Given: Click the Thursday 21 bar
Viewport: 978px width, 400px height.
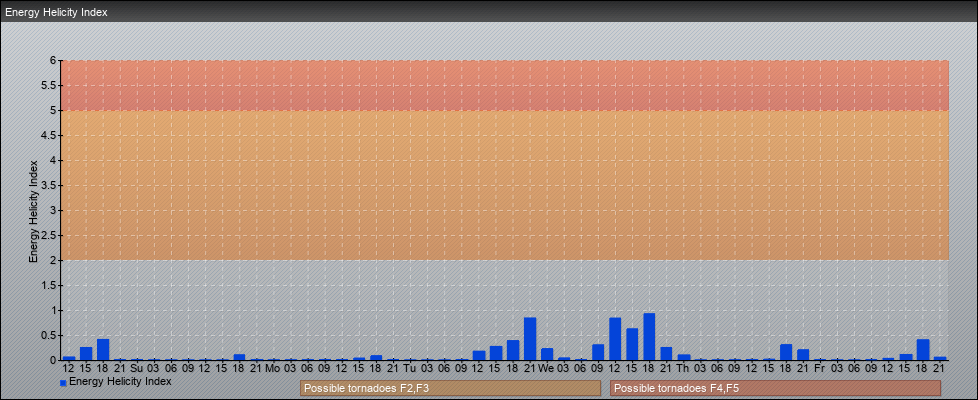Looking at the screenshot, I should (803, 354).
